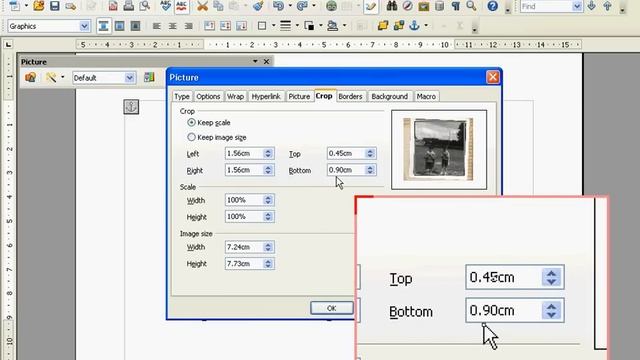The image size is (640, 360).
Task: Open Data Sources cylinder icon
Action: point(440,6)
